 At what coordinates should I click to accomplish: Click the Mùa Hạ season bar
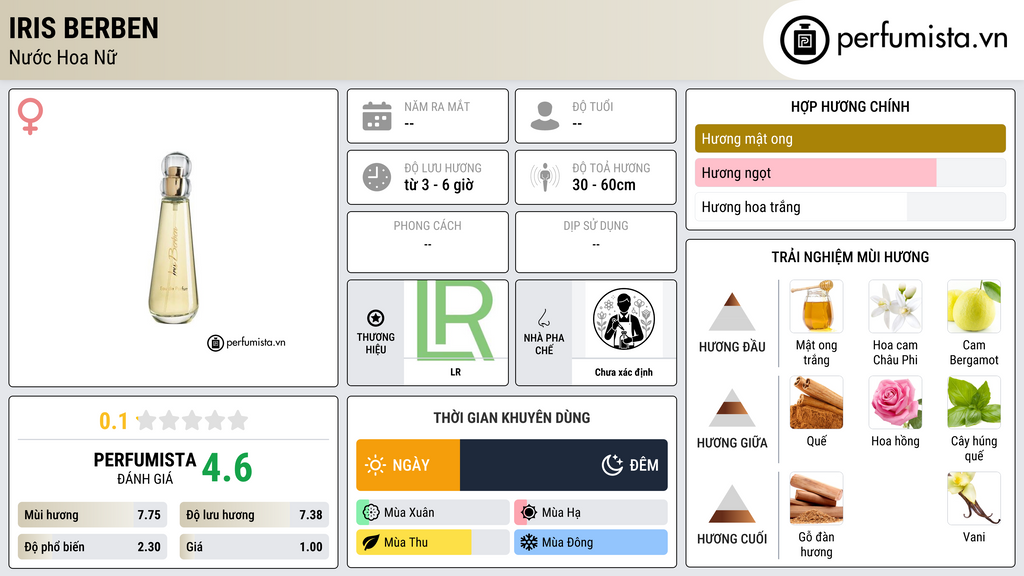point(591,512)
